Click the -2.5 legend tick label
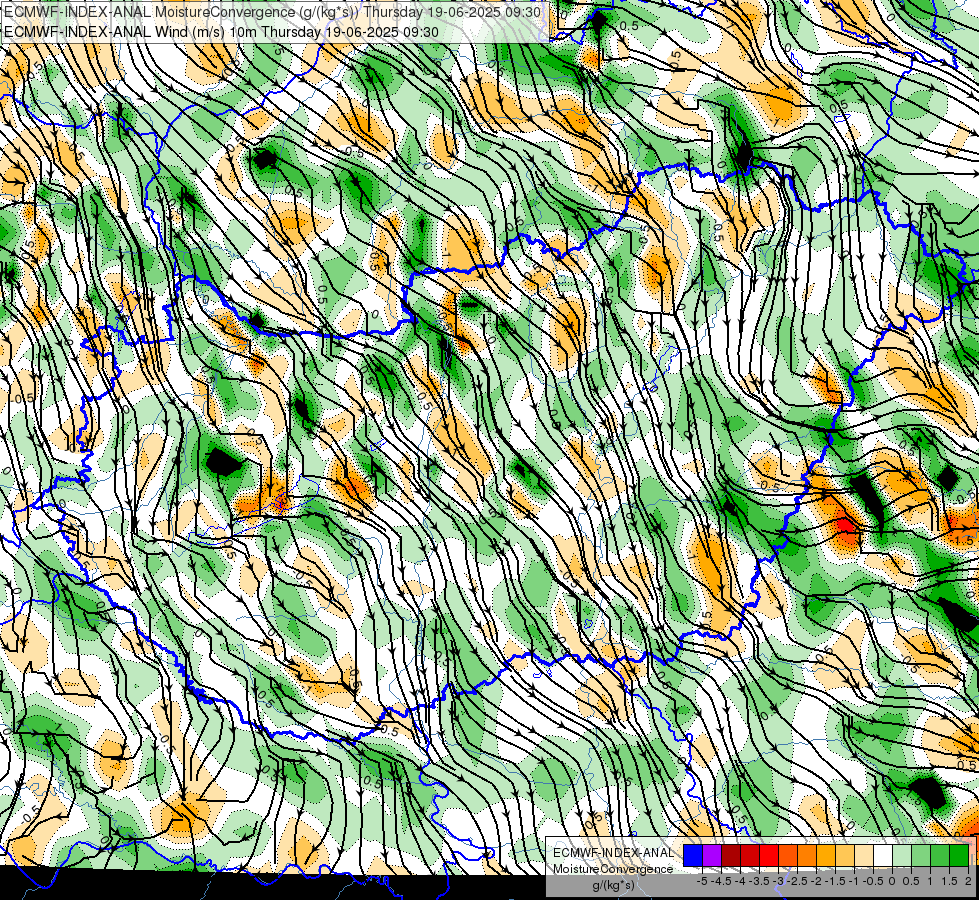Image resolution: width=979 pixels, height=900 pixels. click(x=797, y=881)
